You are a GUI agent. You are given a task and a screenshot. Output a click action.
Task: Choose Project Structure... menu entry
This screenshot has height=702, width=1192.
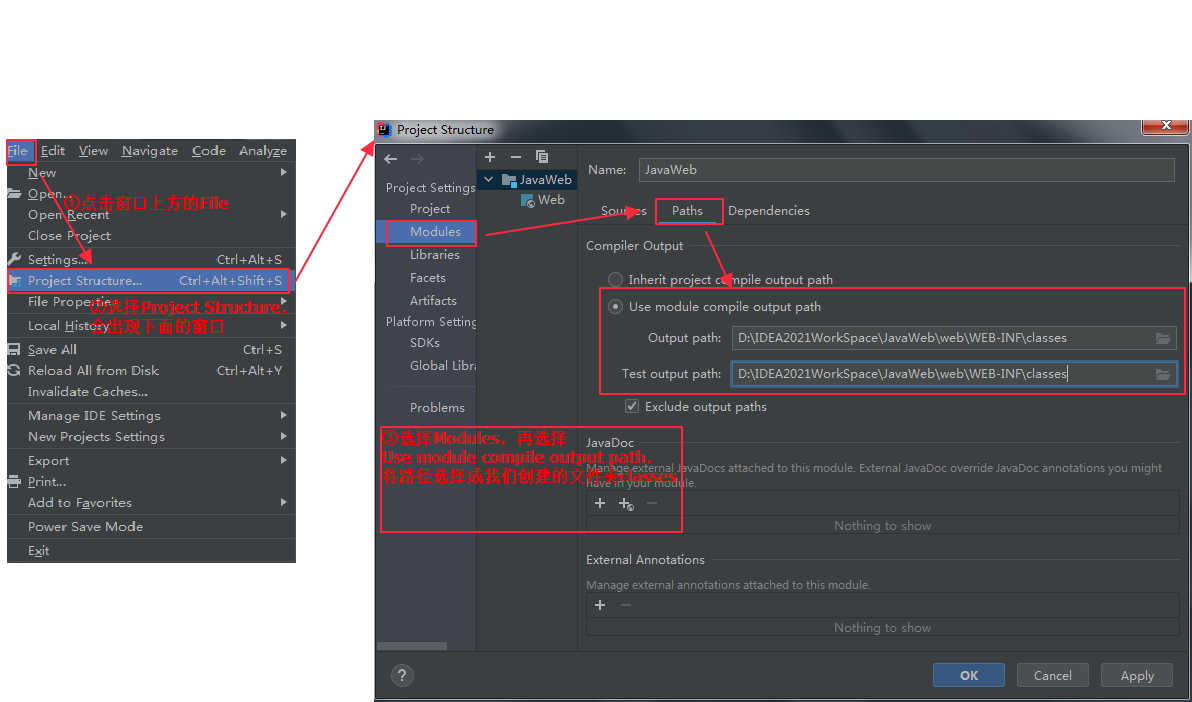click(x=151, y=281)
